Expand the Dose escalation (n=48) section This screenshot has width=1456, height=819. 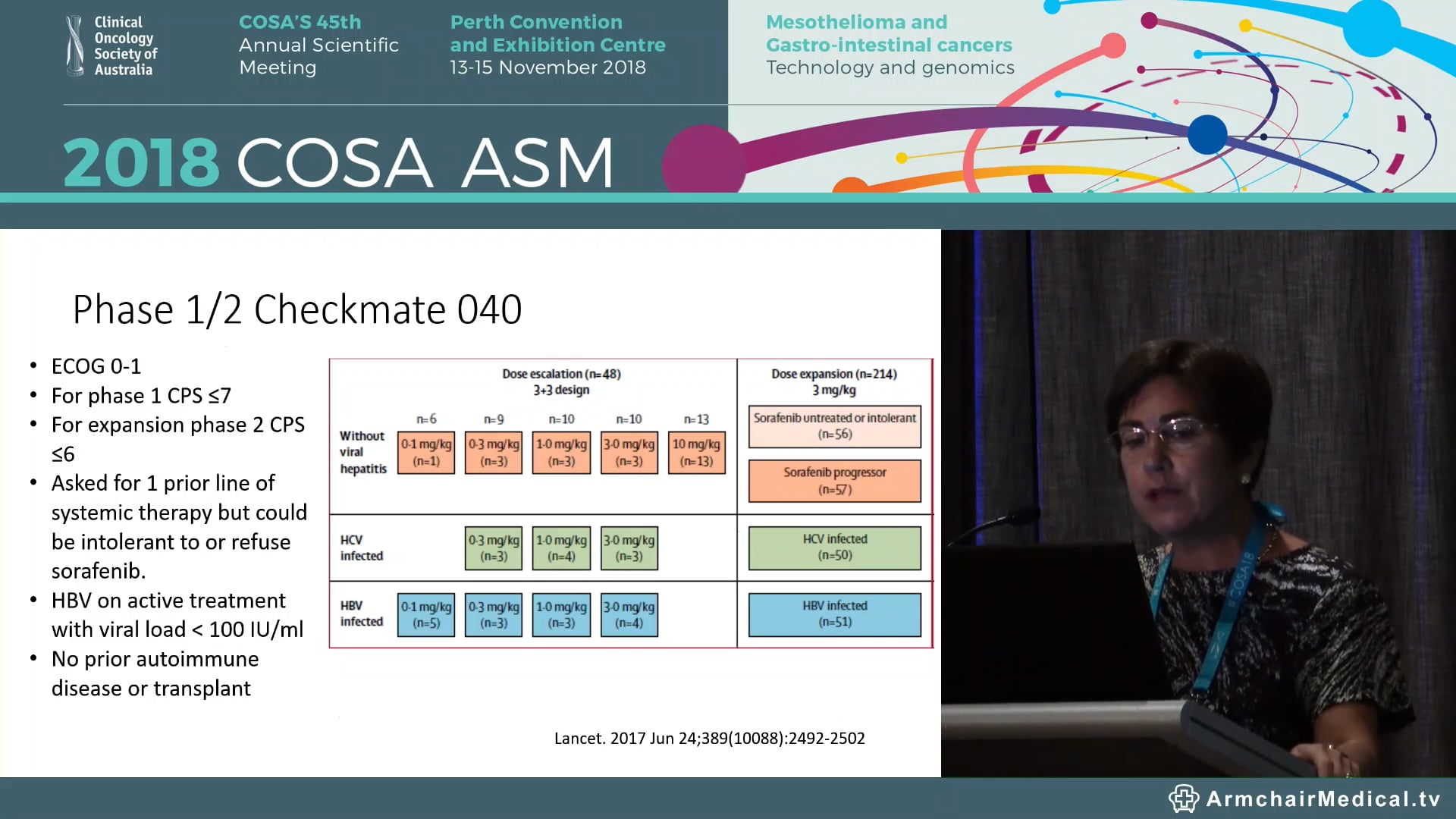(561, 373)
